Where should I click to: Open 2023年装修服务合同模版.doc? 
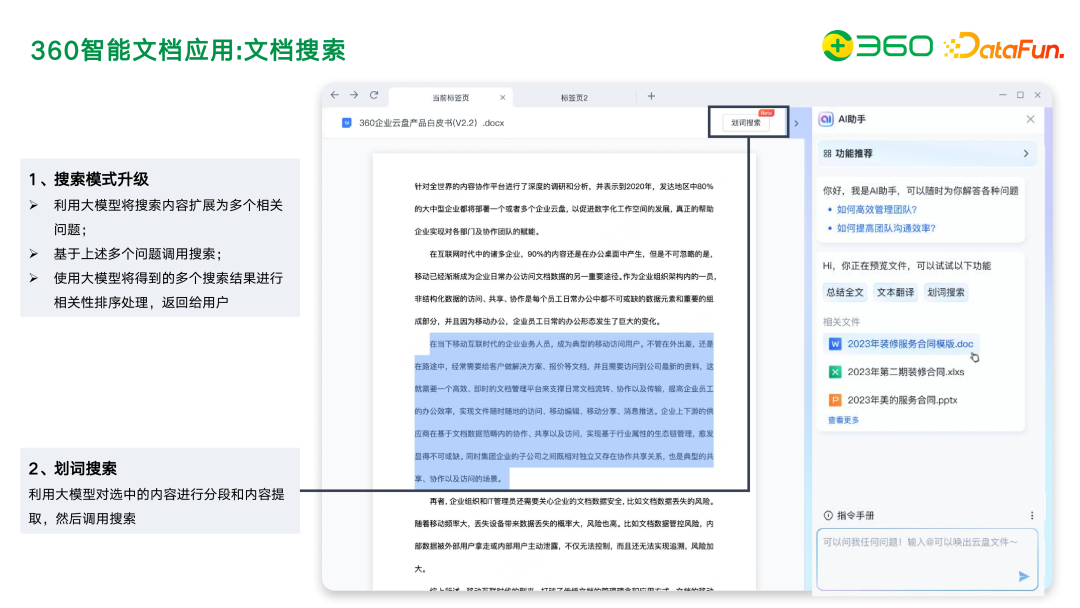tap(902, 344)
